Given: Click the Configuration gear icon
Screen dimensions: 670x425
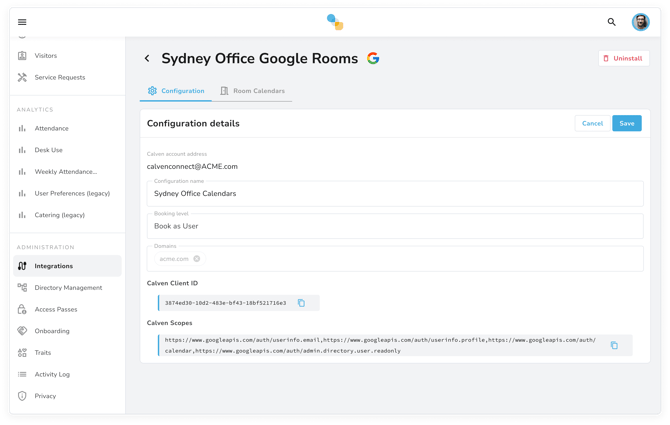Looking at the screenshot, I should 152,91.
